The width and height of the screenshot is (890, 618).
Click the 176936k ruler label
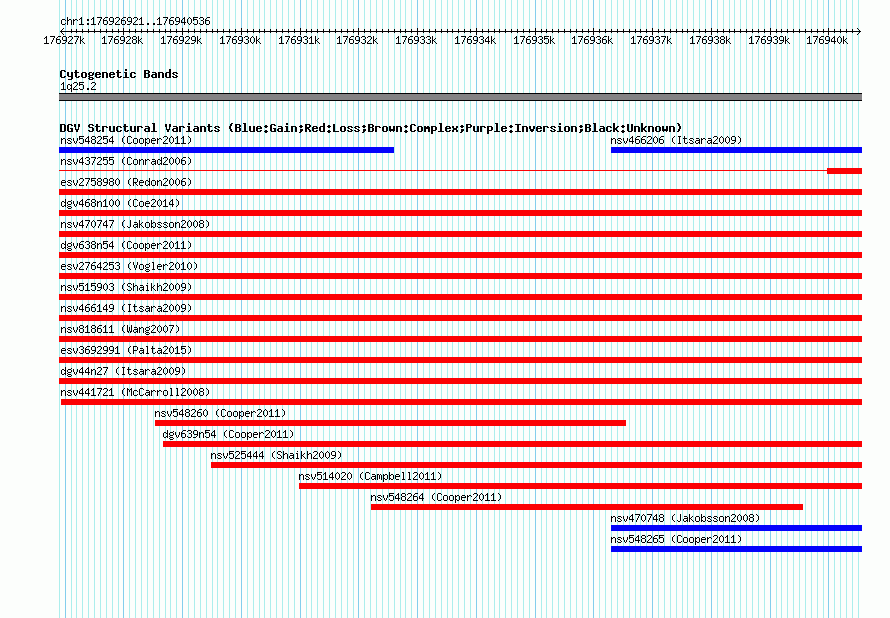[x=592, y=40]
